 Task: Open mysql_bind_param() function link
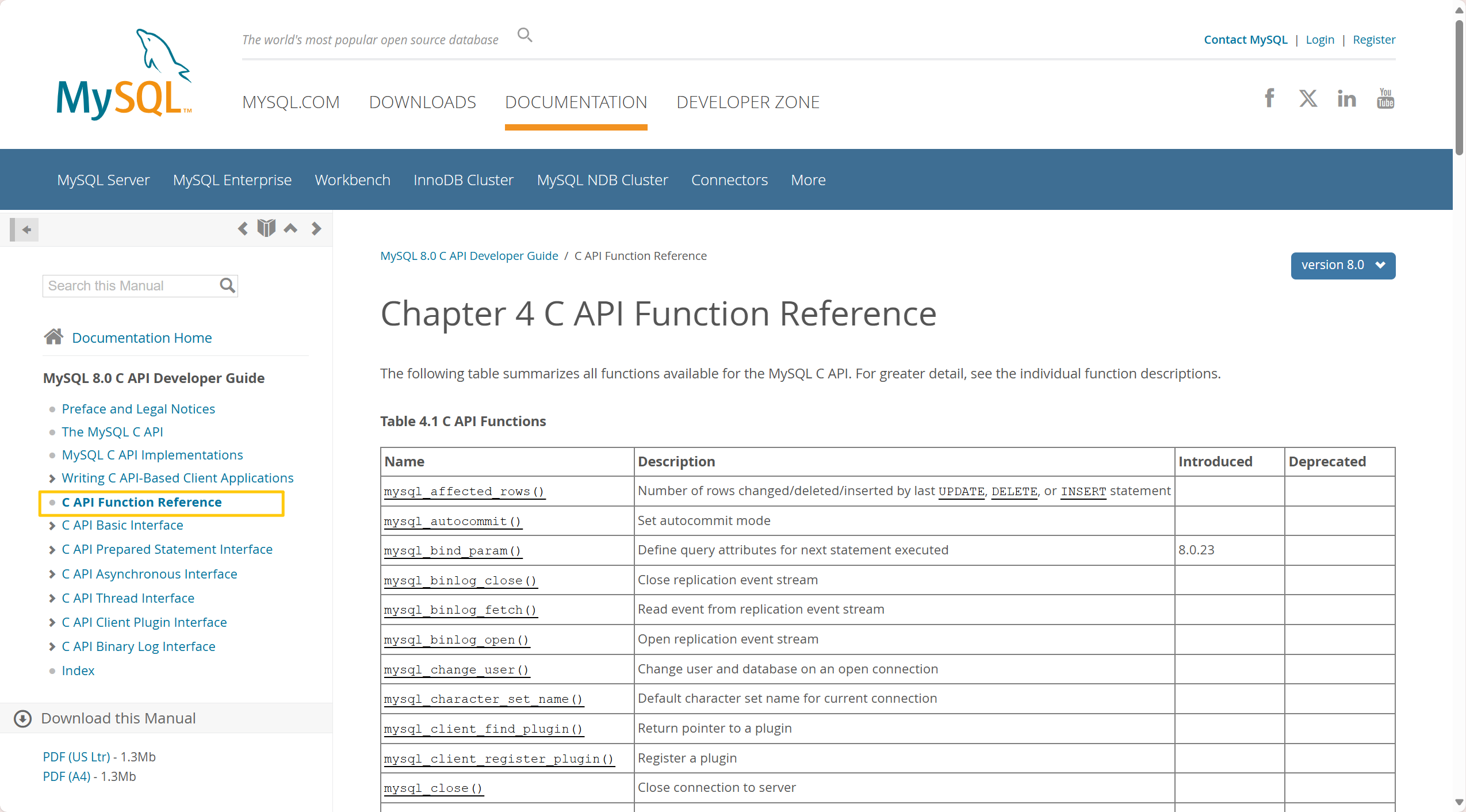(452, 550)
